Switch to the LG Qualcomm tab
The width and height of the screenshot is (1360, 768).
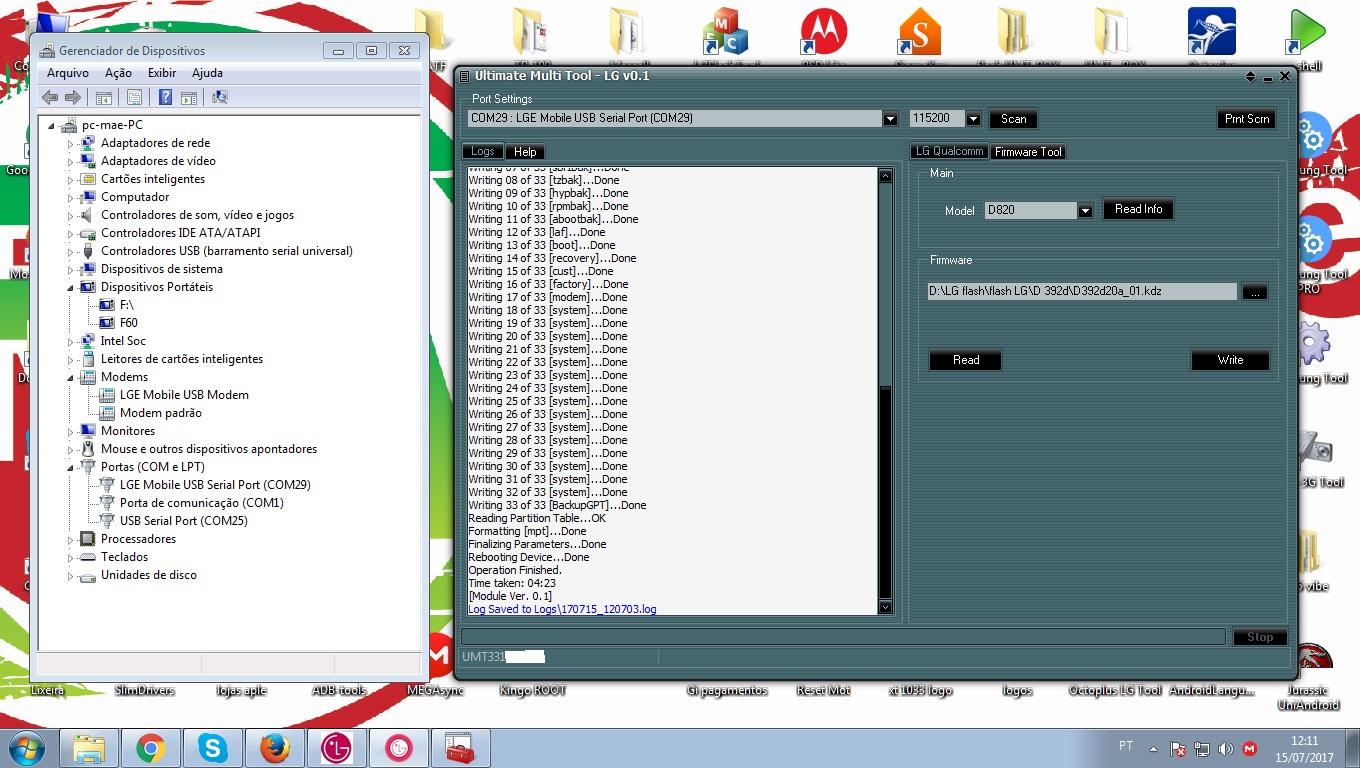click(949, 151)
